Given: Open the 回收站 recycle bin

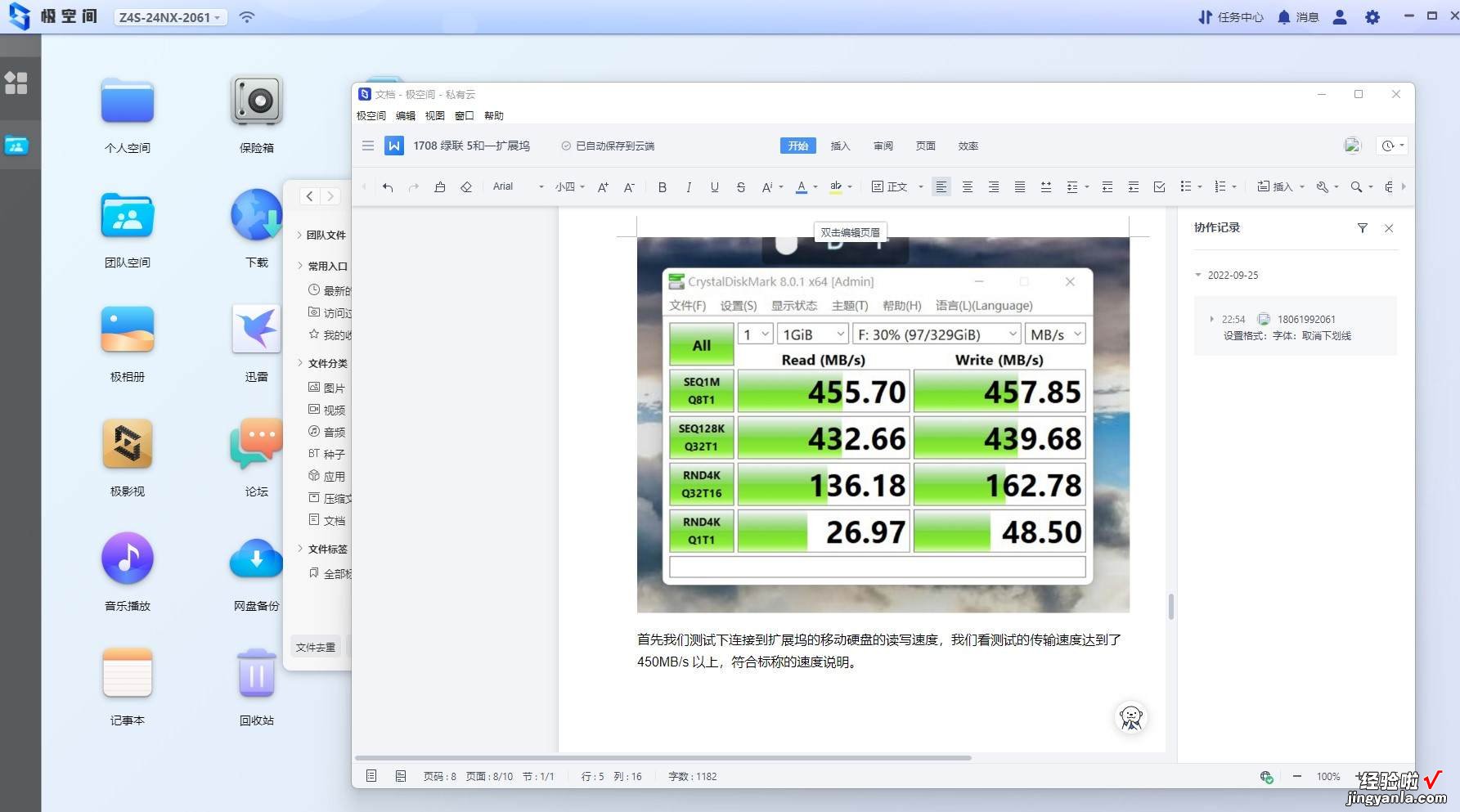Looking at the screenshot, I should coord(257,674).
